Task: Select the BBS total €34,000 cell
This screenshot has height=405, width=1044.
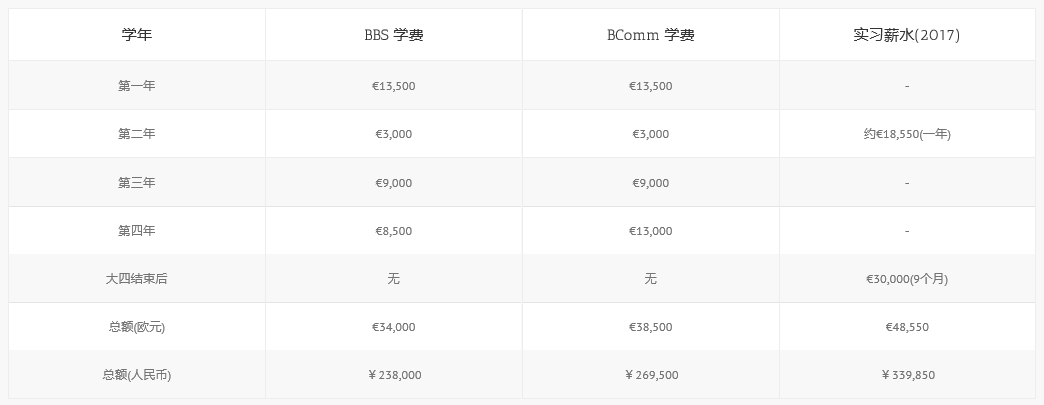Action: pos(393,327)
